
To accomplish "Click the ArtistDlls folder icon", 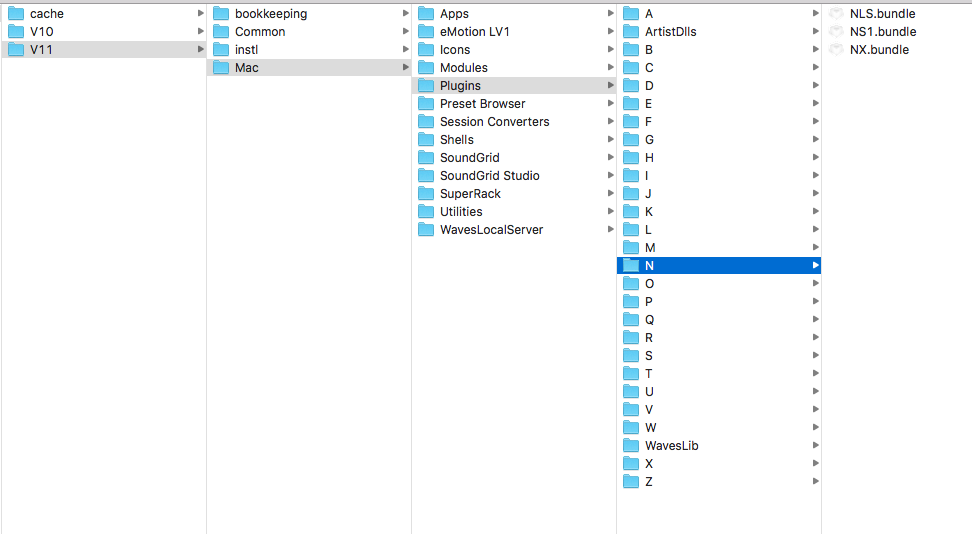I will tap(631, 32).
